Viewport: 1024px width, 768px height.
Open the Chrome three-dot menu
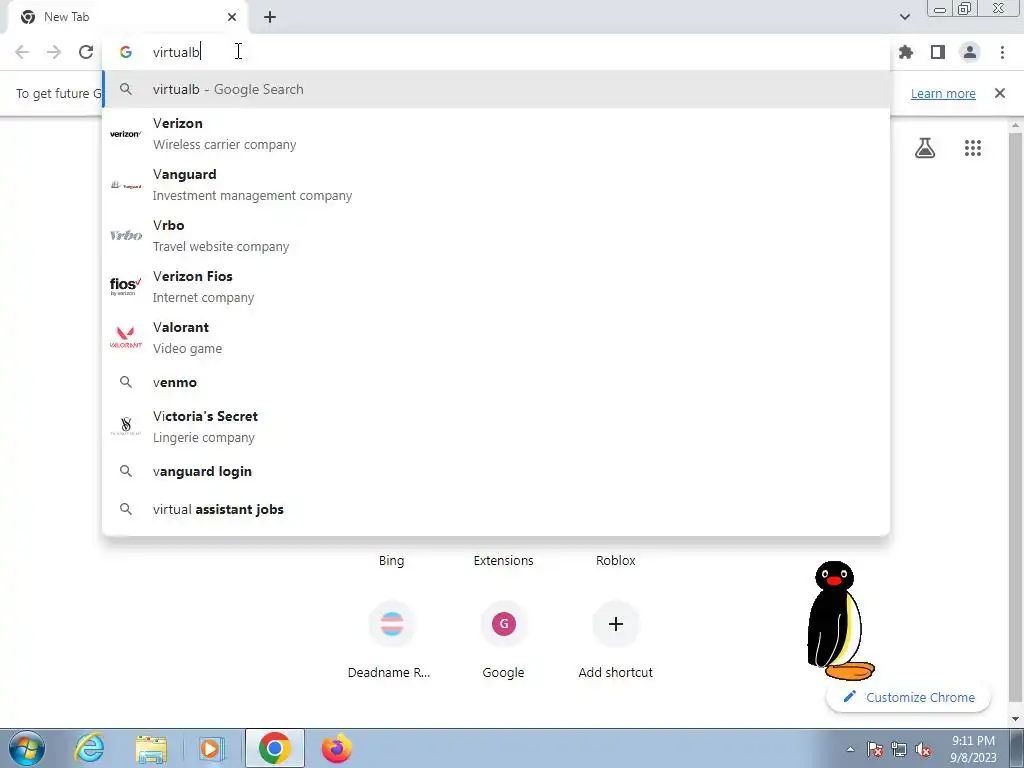click(x=1002, y=52)
